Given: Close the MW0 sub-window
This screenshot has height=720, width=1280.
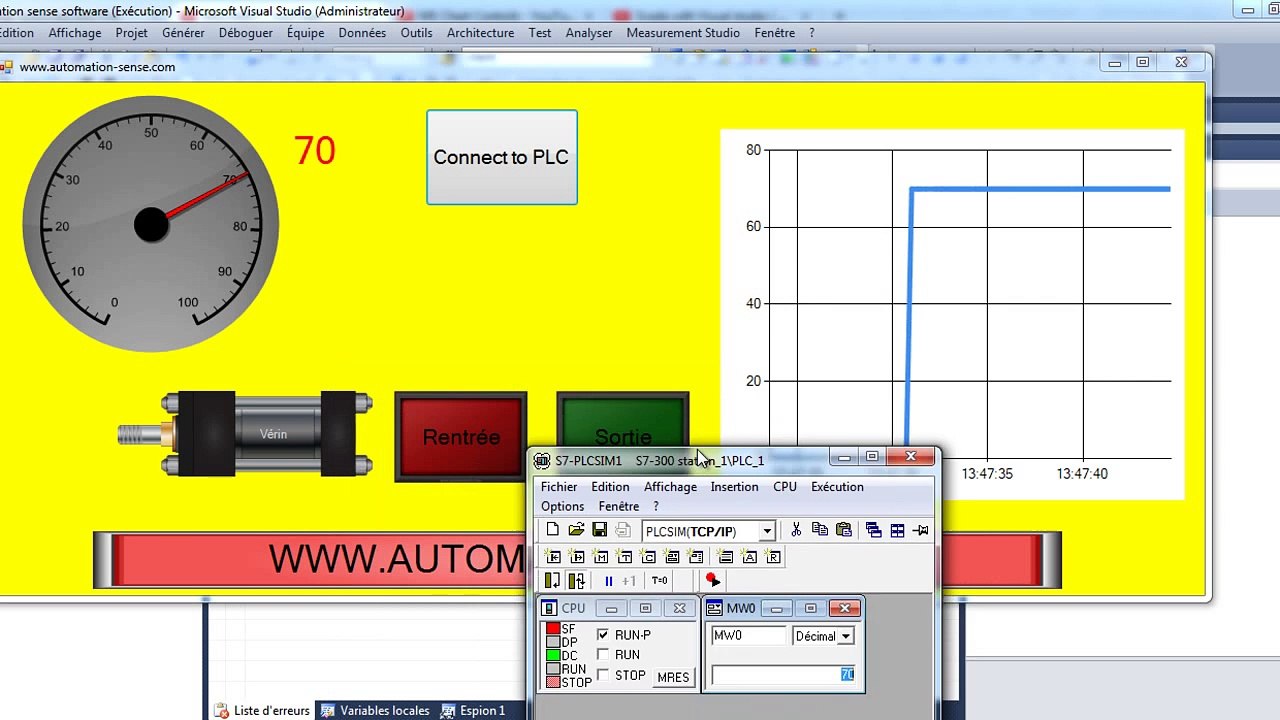Looking at the screenshot, I should [x=845, y=608].
